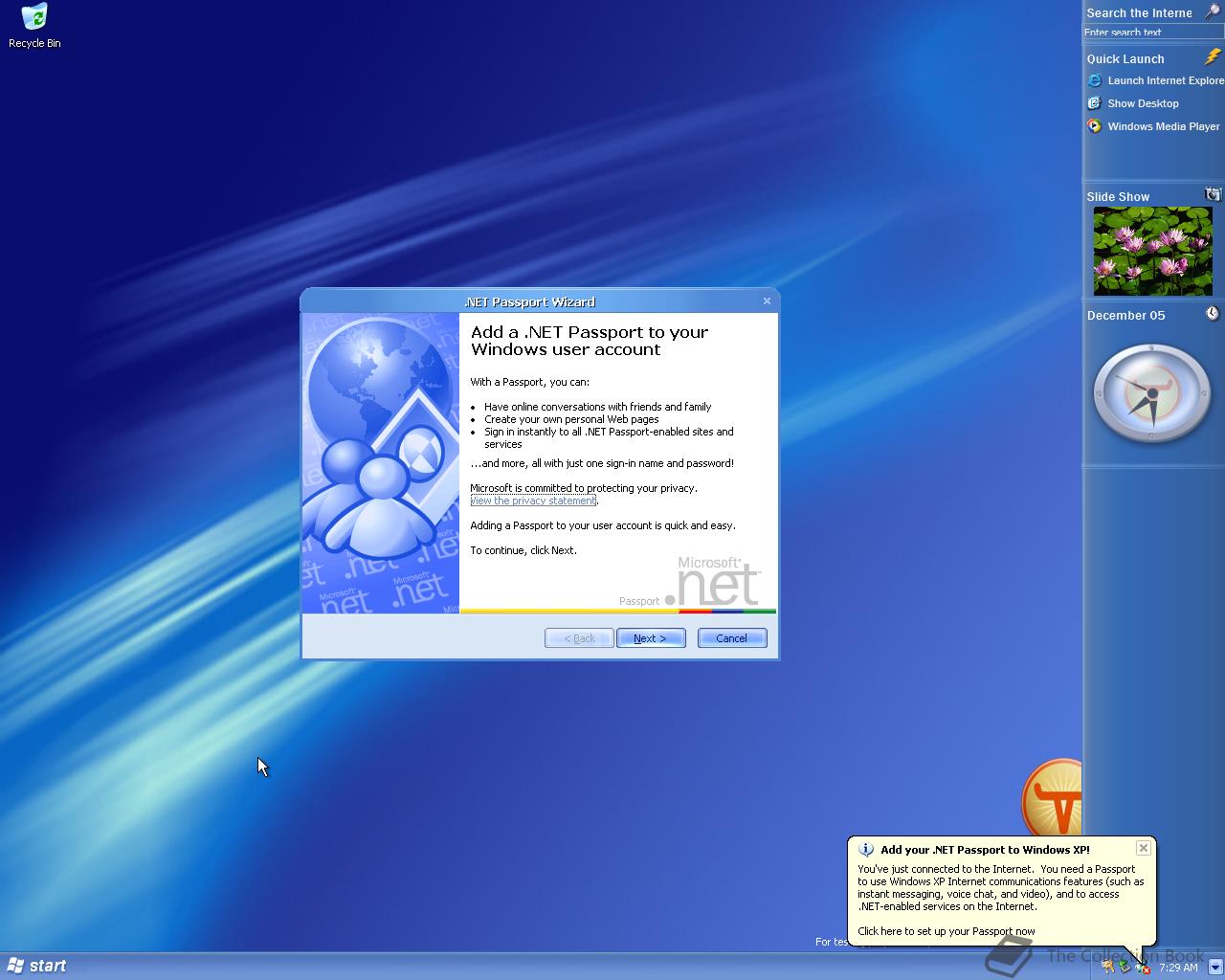
Task: Close the Add your .NET Passport balloon
Action: pyautogui.click(x=1143, y=848)
